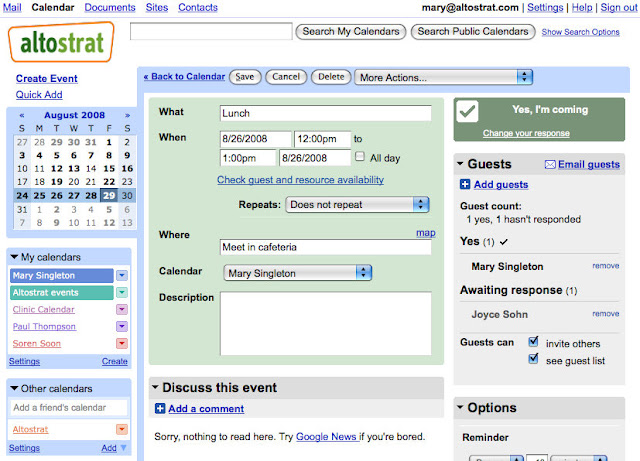
Task: Click the Save button
Action: click(245, 77)
